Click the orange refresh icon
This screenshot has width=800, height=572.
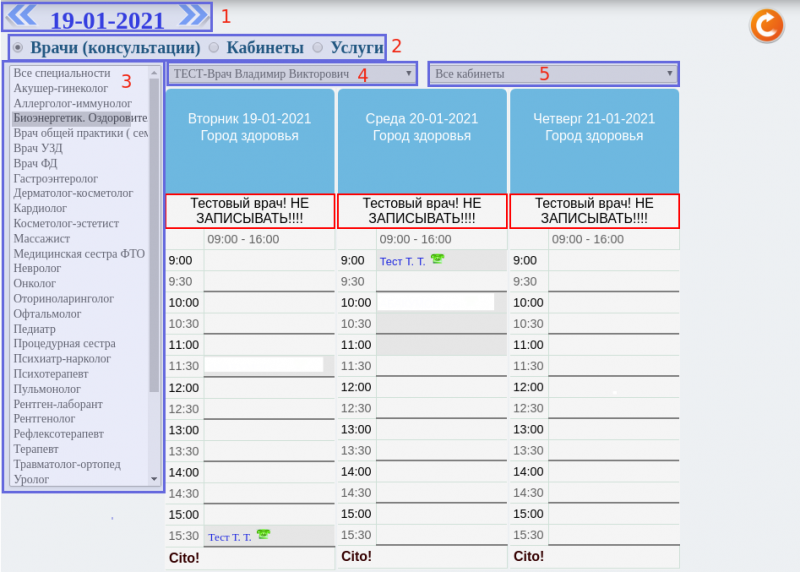point(766,25)
